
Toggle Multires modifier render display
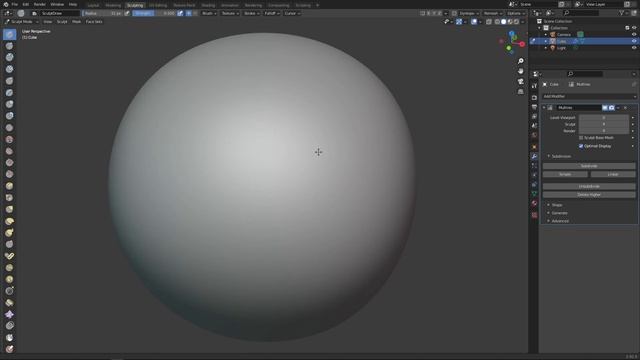(x=611, y=108)
